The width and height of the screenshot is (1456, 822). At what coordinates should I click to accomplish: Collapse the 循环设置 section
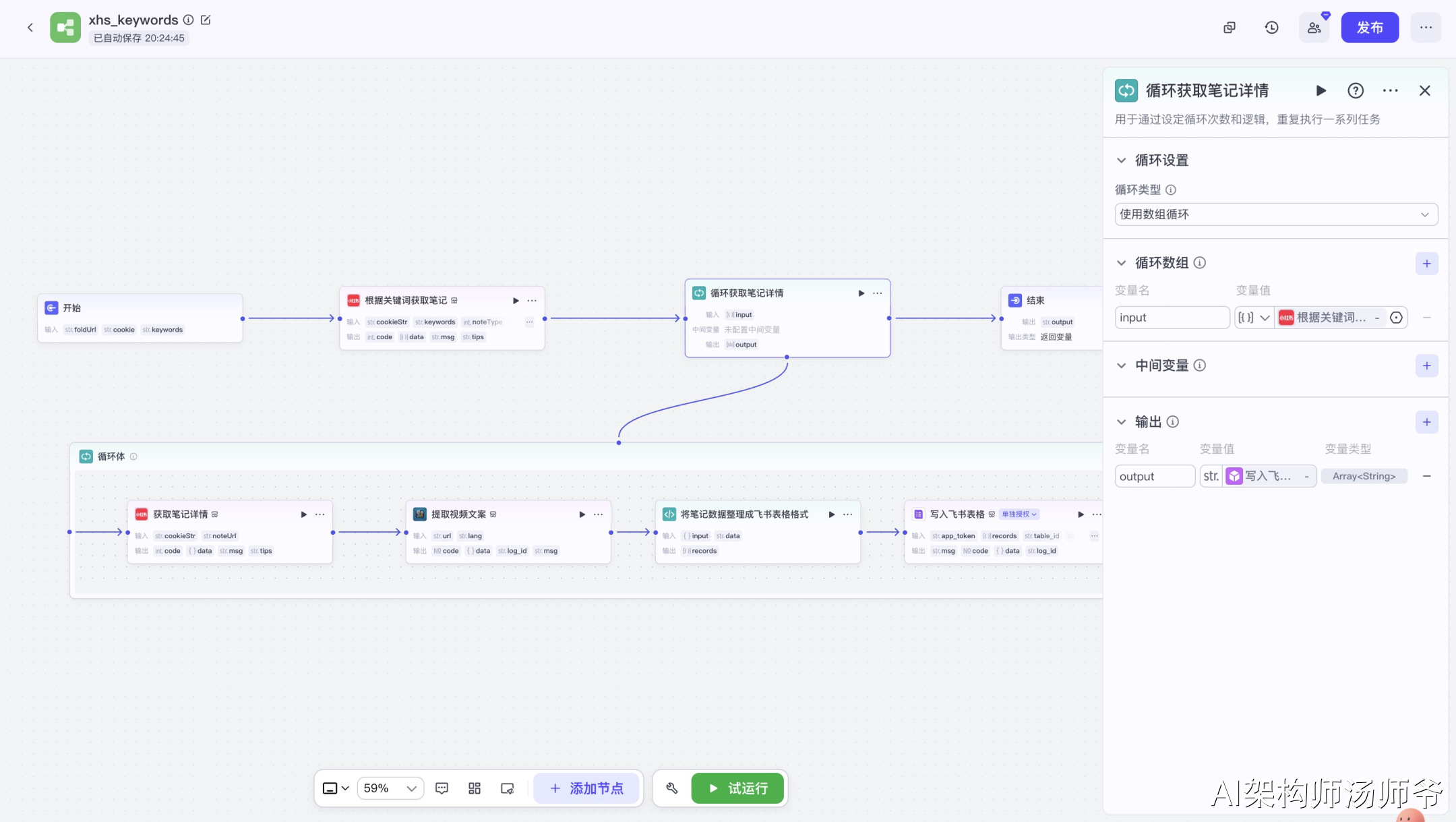click(x=1121, y=160)
